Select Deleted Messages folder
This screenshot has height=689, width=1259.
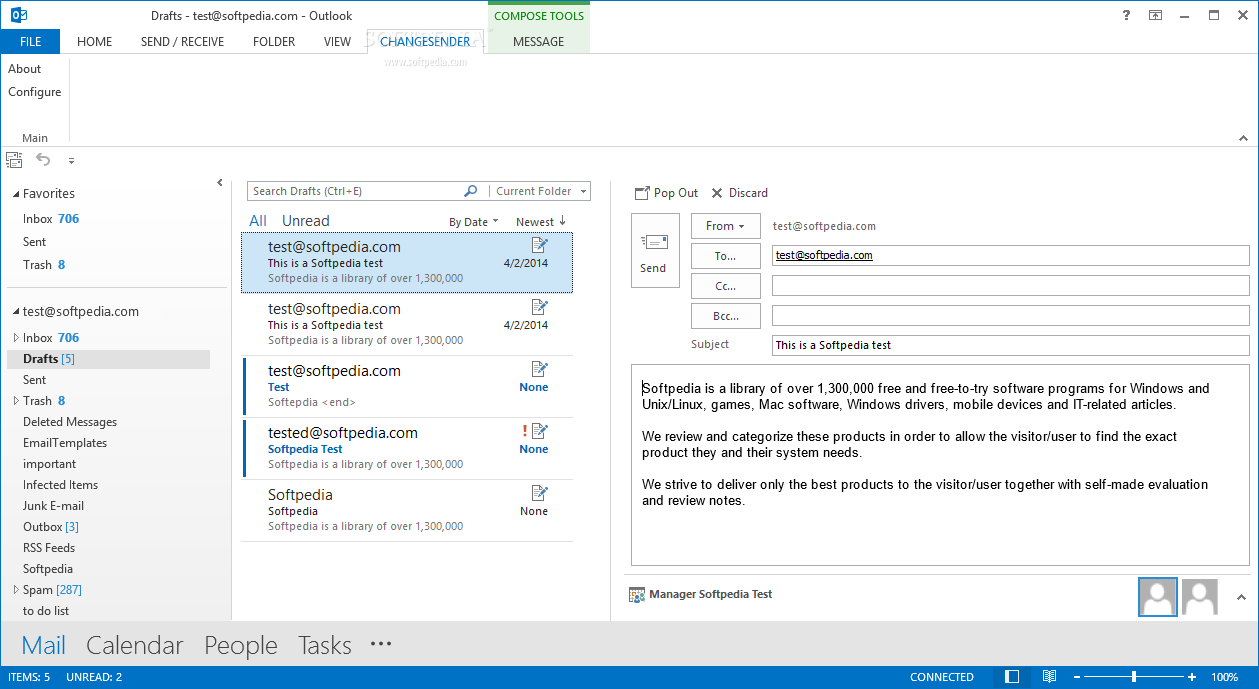pyautogui.click(x=70, y=422)
